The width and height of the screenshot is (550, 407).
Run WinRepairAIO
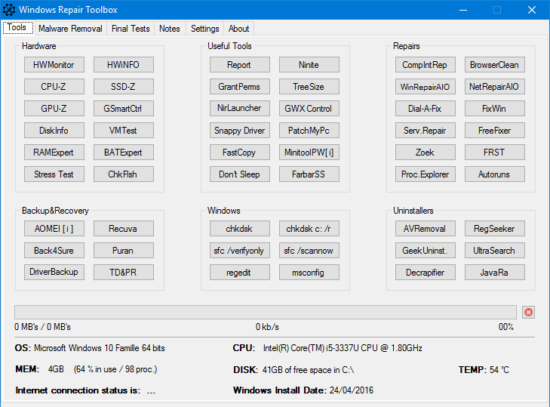tap(425, 87)
